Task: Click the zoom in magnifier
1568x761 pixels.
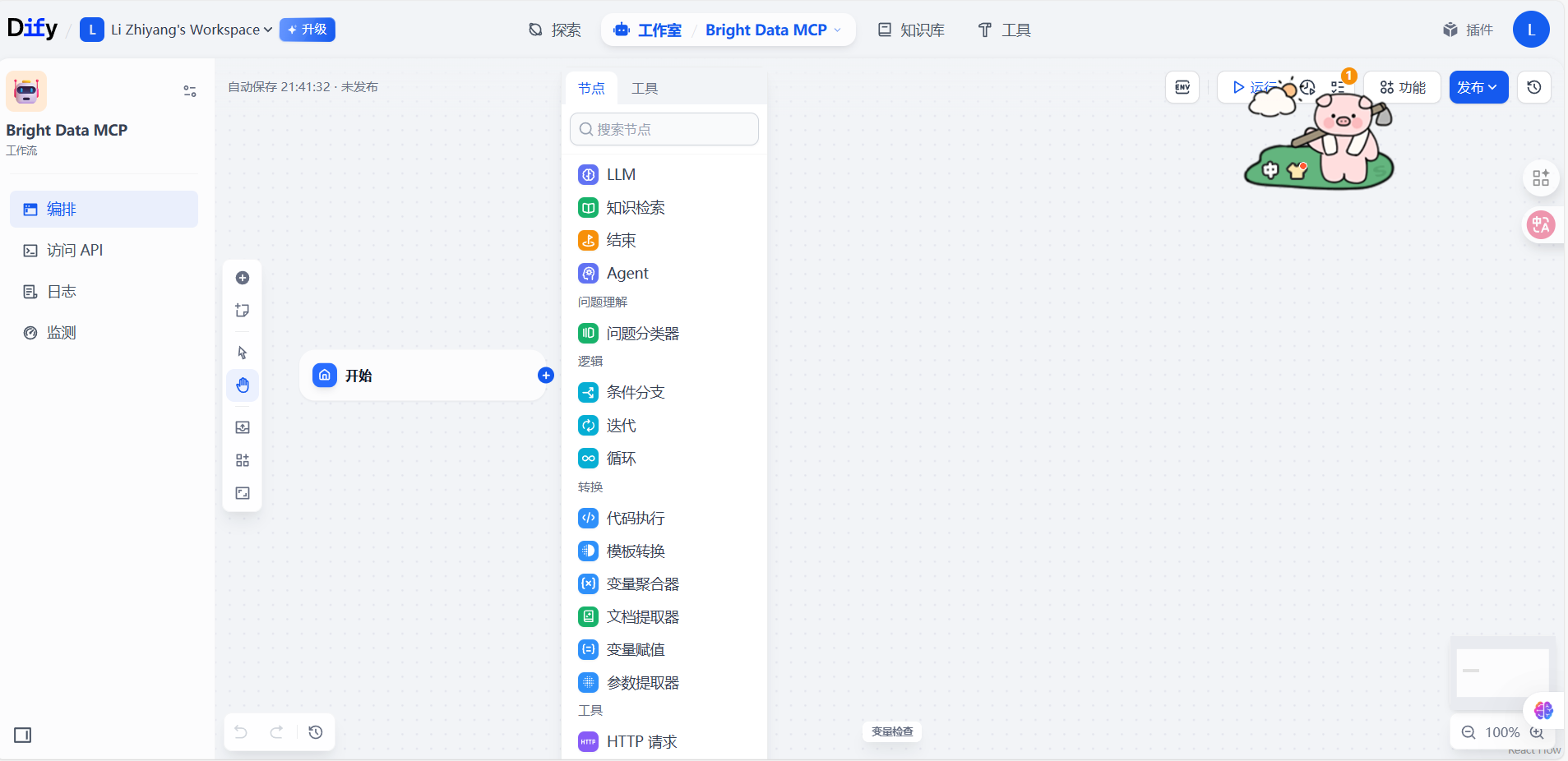Action: tap(1537, 732)
